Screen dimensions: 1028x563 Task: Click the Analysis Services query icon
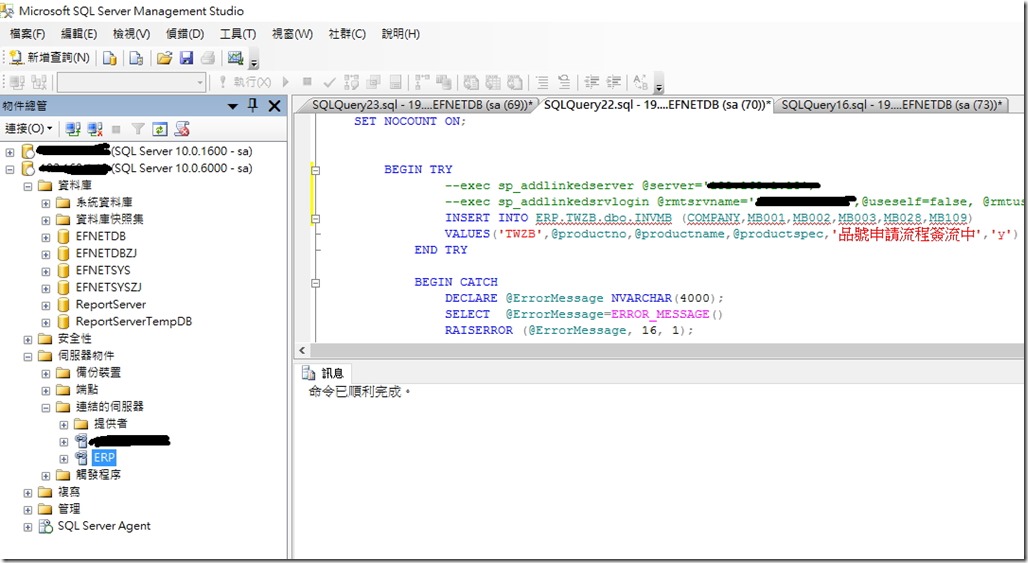coord(136,58)
